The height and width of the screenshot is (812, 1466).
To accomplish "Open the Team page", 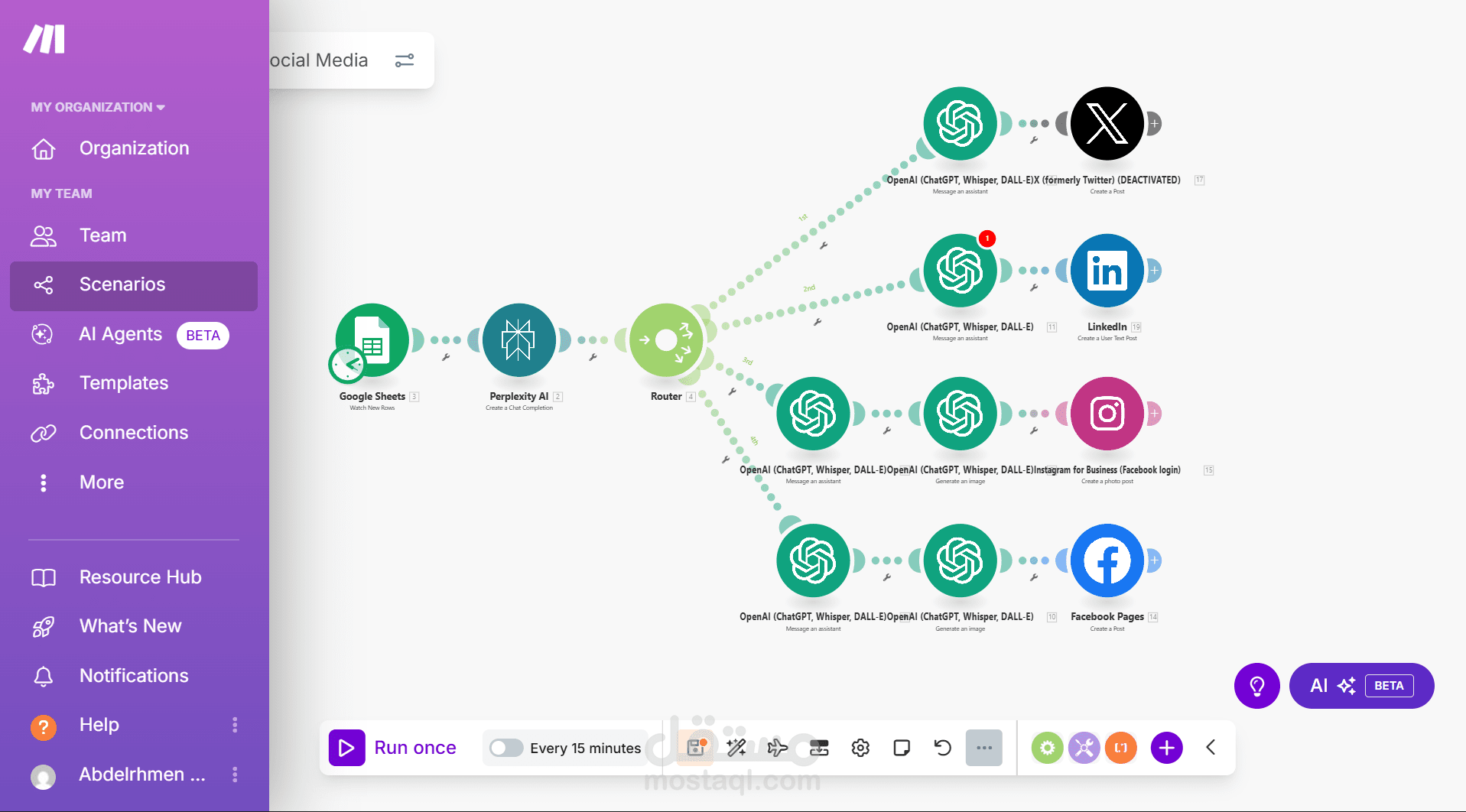I will pos(134,235).
